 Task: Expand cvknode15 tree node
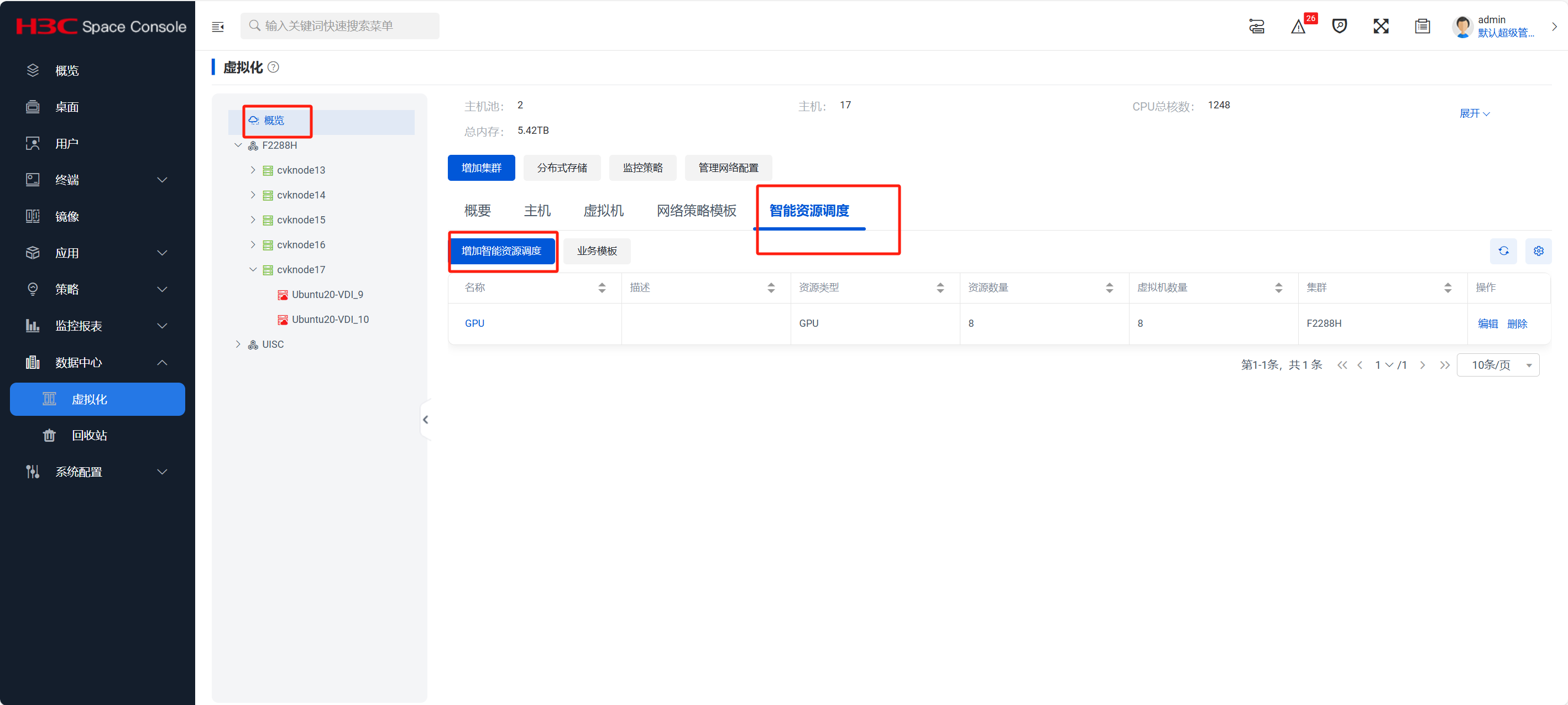(253, 220)
